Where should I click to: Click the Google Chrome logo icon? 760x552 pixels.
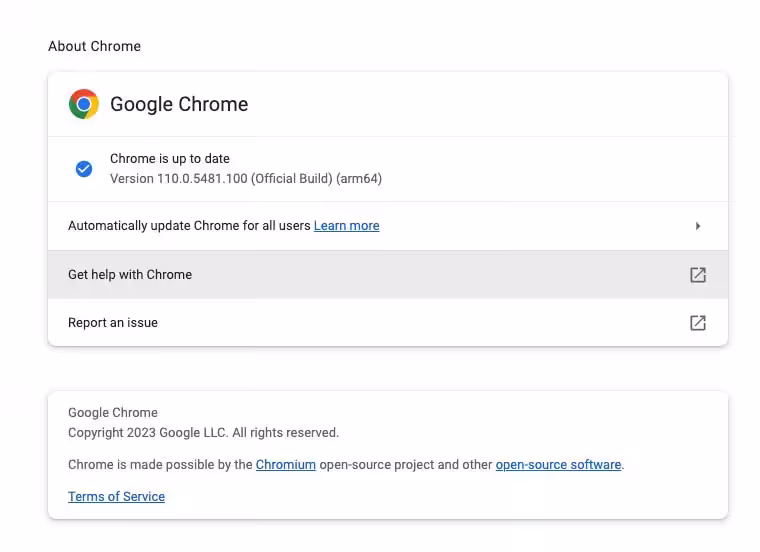[x=84, y=104]
